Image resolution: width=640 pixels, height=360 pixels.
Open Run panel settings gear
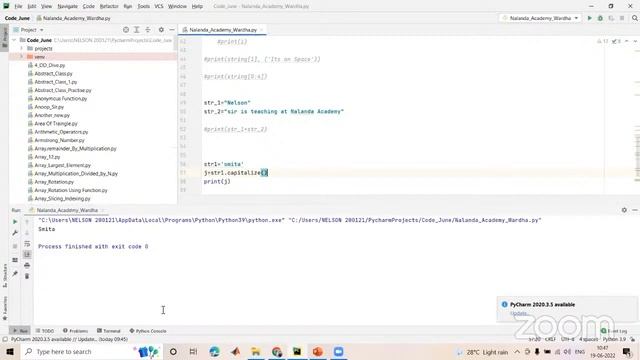coord(624,210)
